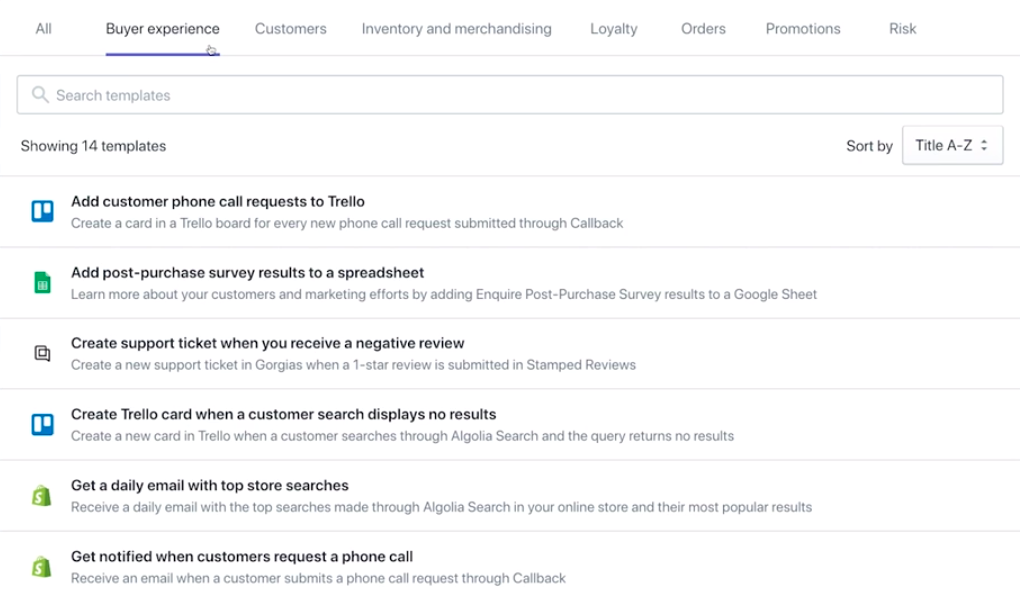This screenshot has height=593, width=1020.
Task: Select the Risk tab
Action: 901,28
